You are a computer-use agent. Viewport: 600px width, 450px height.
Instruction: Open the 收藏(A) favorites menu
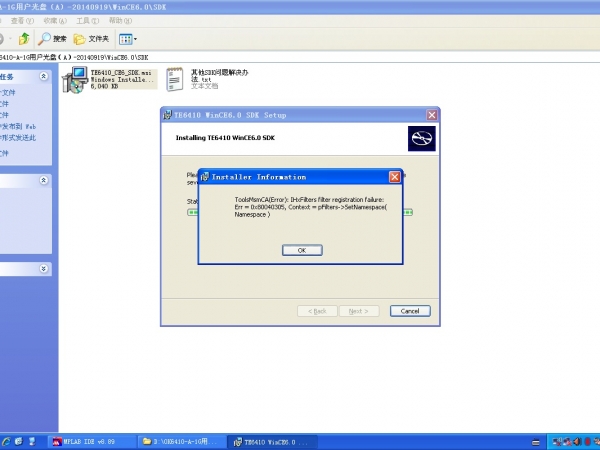tap(53, 20)
